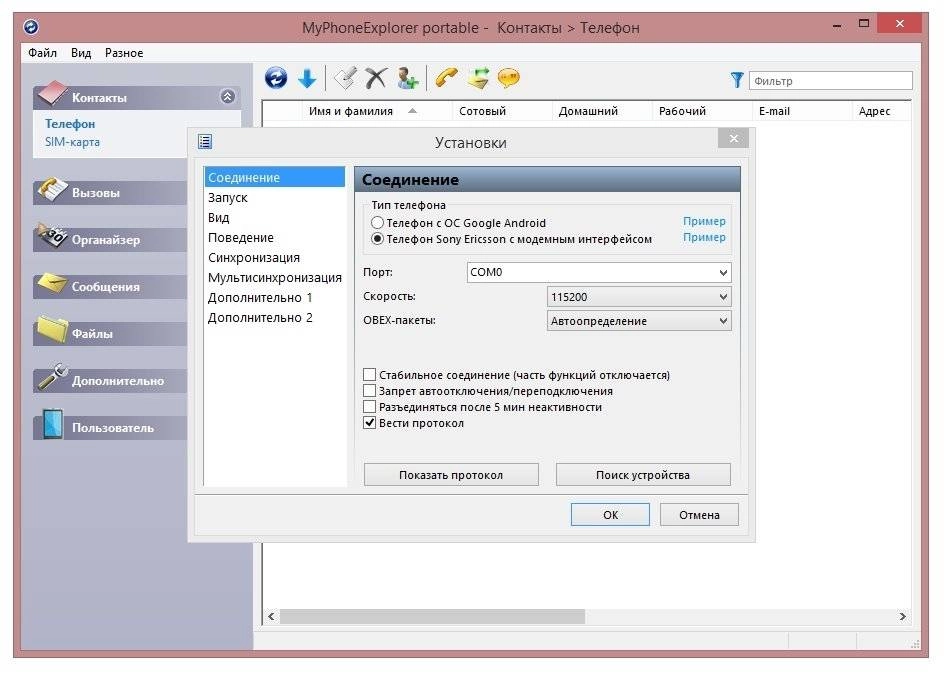Open the Разное menu
This screenshot has height=677, width=946.
(124, 52)
